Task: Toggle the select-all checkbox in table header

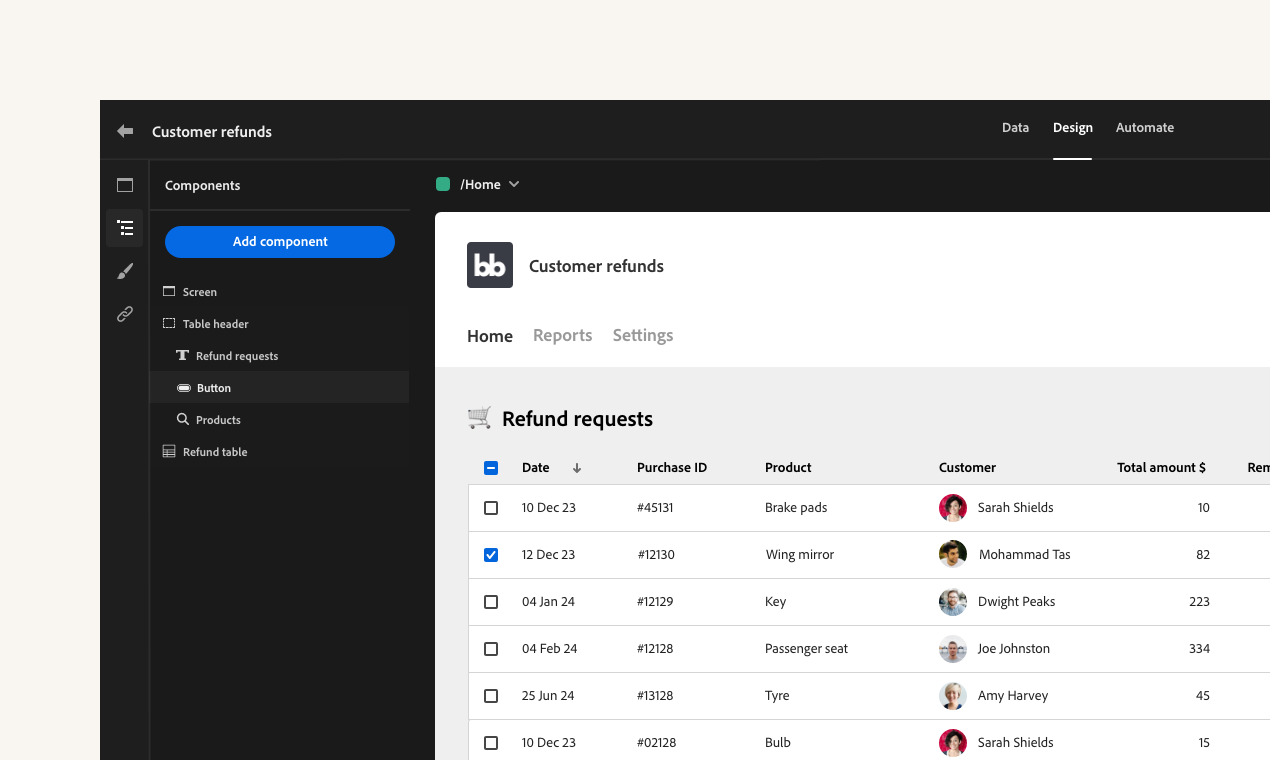Action: coord(491,468)
